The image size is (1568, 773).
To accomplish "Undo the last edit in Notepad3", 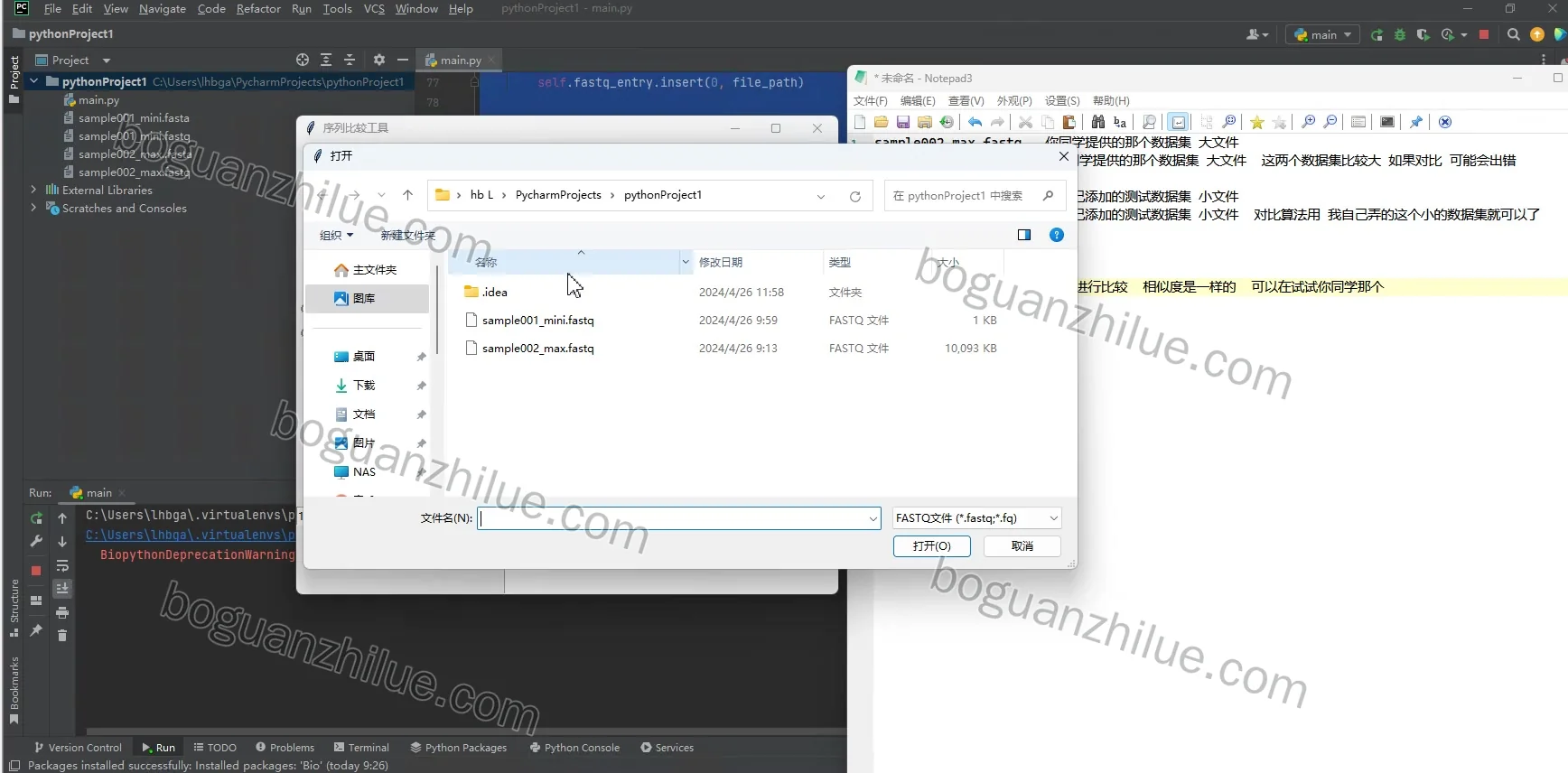I will [975, 122].
